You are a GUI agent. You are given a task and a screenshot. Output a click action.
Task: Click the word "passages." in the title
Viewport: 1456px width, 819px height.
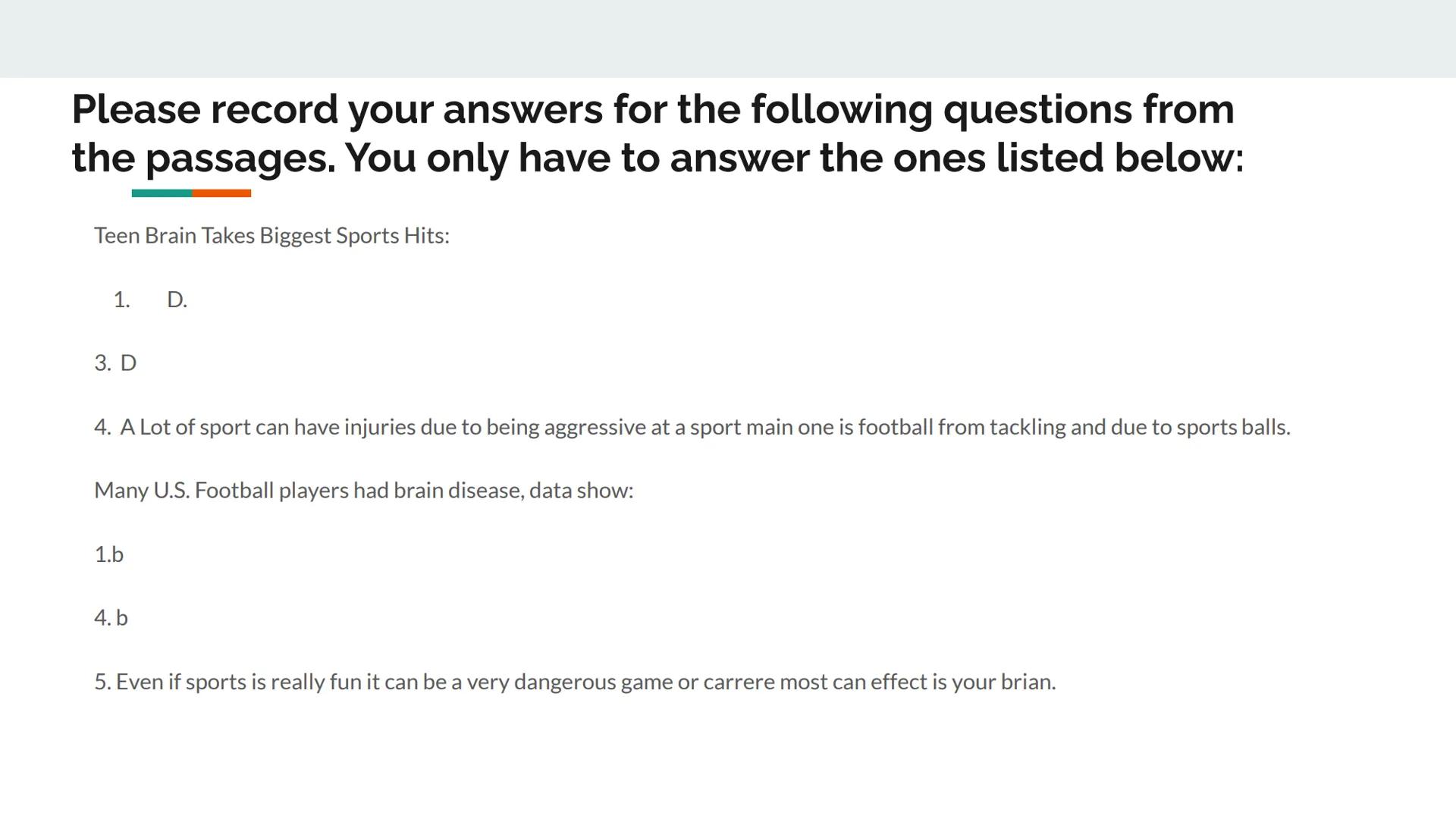(240, 159)
